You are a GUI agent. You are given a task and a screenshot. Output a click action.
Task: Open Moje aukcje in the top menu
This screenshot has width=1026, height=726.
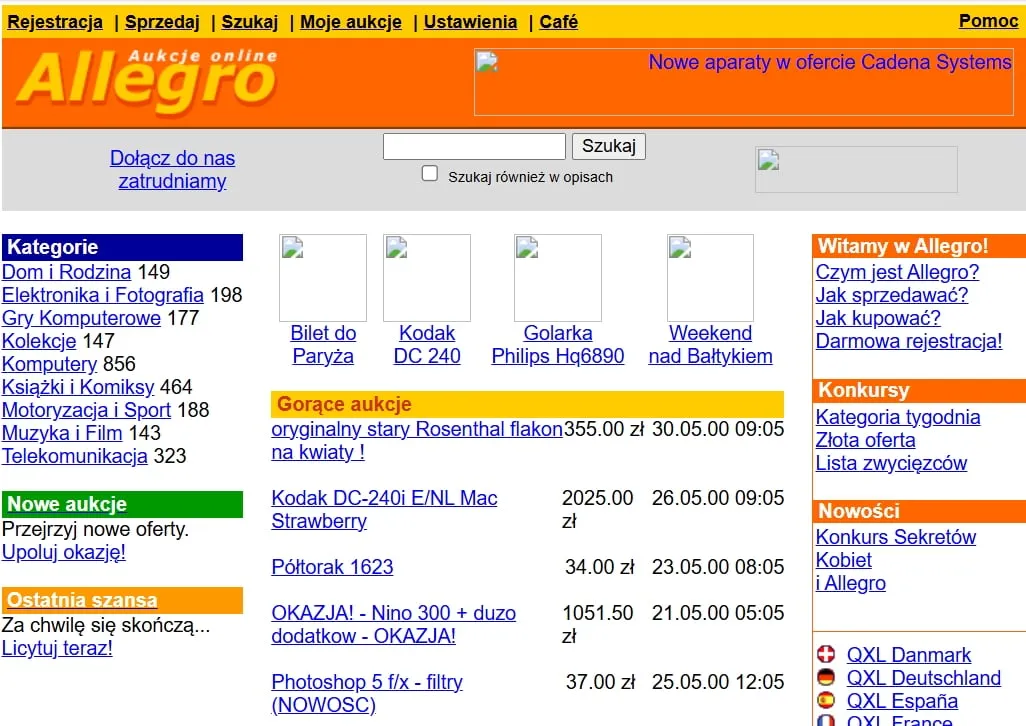pyautogui.click(x=351, y=22)
